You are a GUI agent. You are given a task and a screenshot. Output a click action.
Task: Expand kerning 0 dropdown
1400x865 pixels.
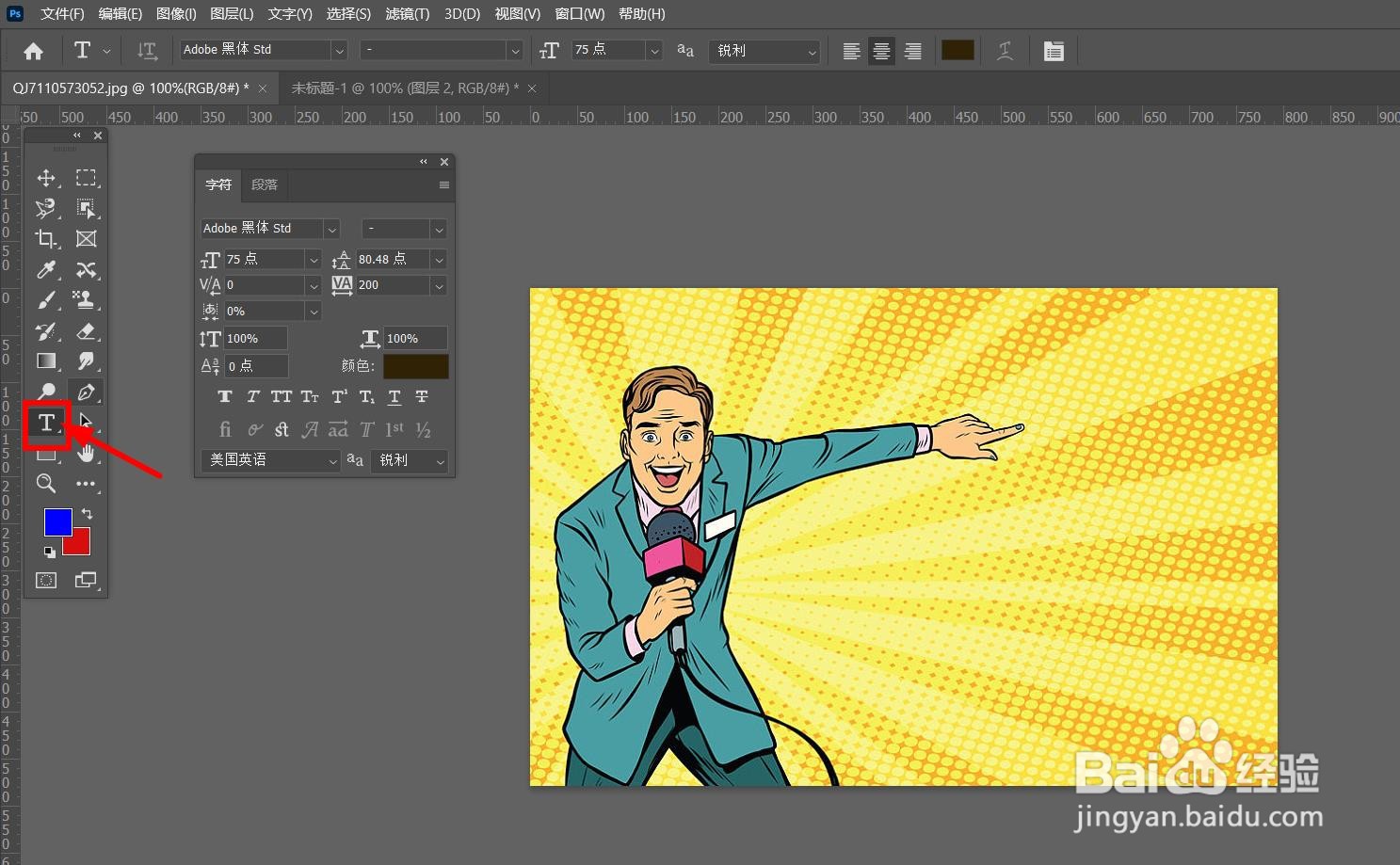(314, 285)
